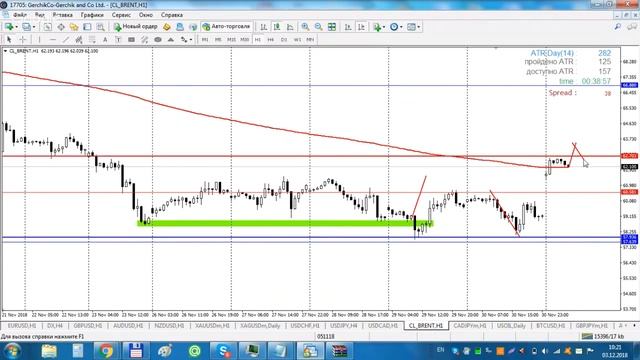Select the Text Label tool T
Viewport: 640px width, 360px height.
coord(118,40)
